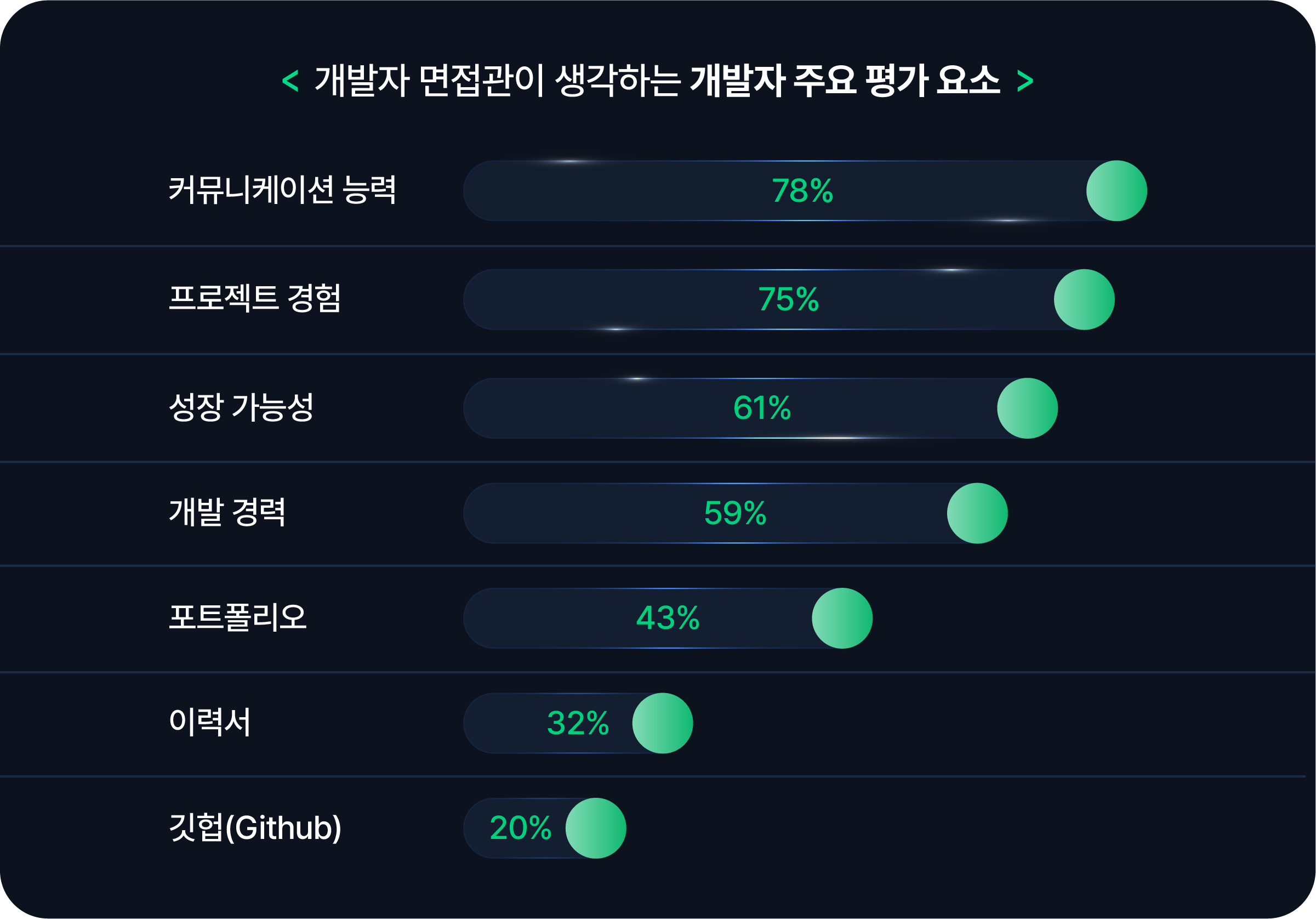1316x919 pixels.
Task: Click the green knob on the 61% bar
Action: point(1027,408)
